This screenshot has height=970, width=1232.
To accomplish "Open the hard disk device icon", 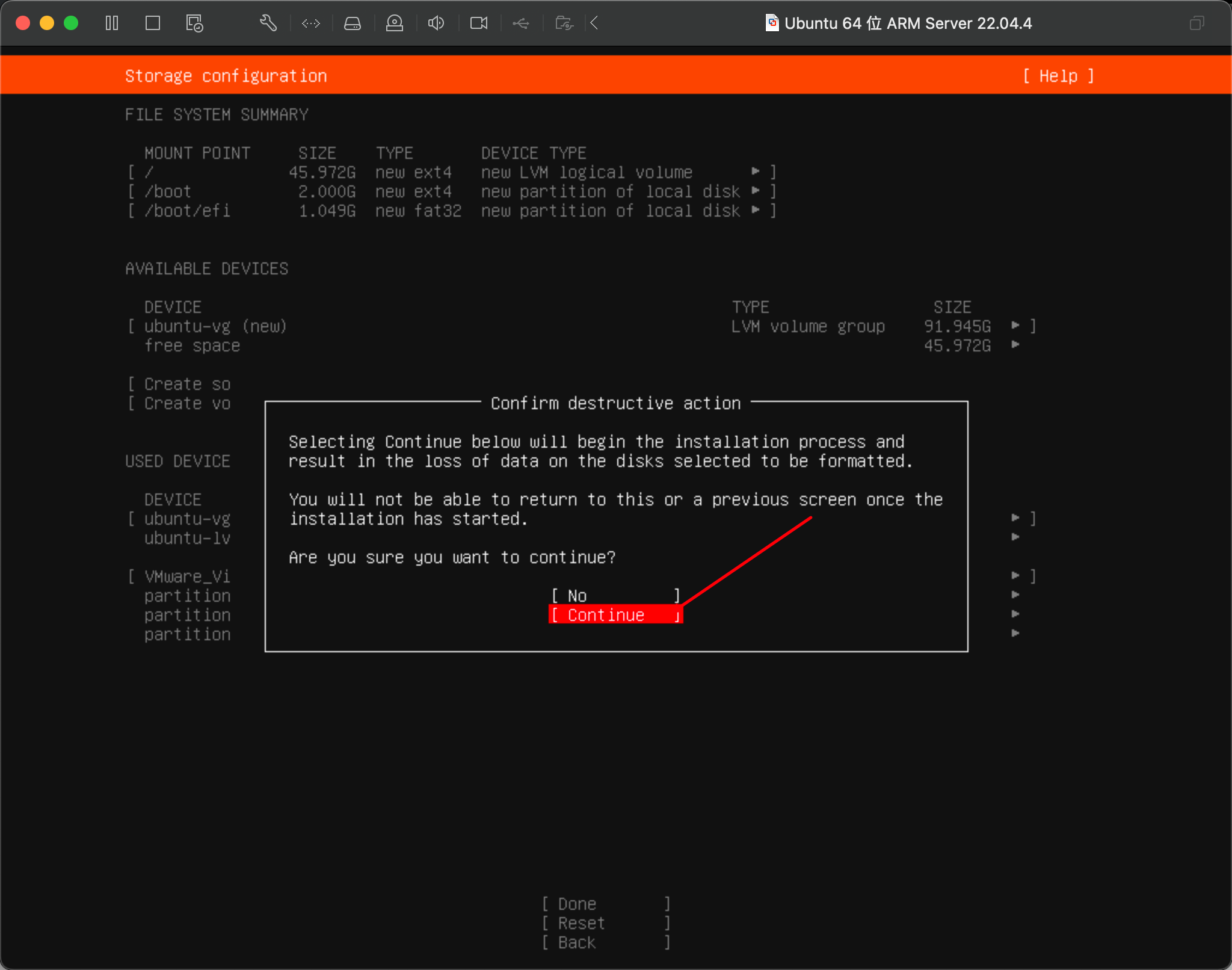I will click(353, 23).
